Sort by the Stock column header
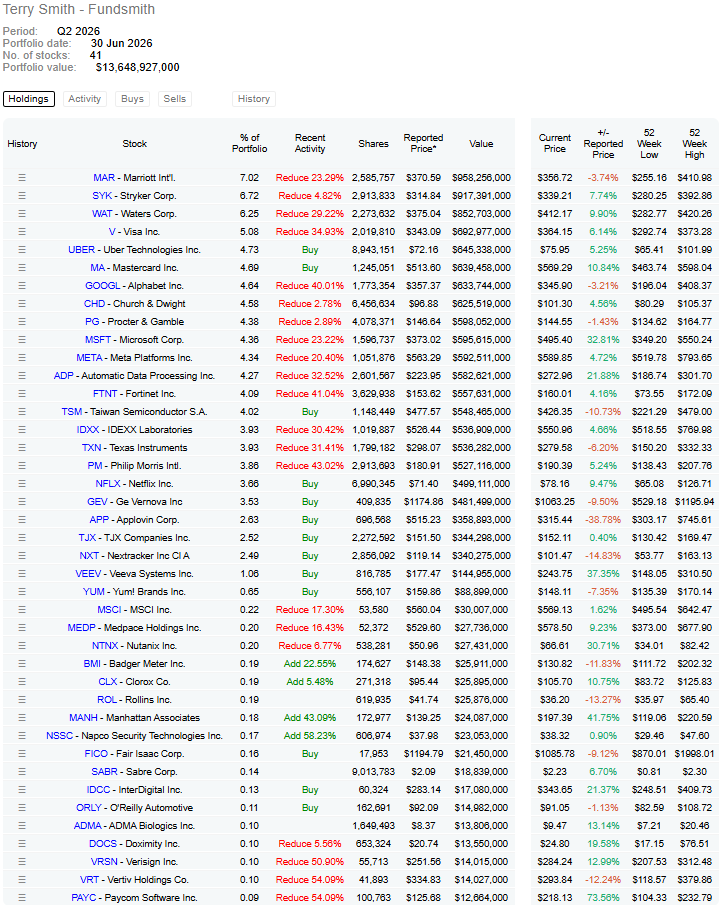The width and height of the screenshot is (725, 907). pos(134,143)
